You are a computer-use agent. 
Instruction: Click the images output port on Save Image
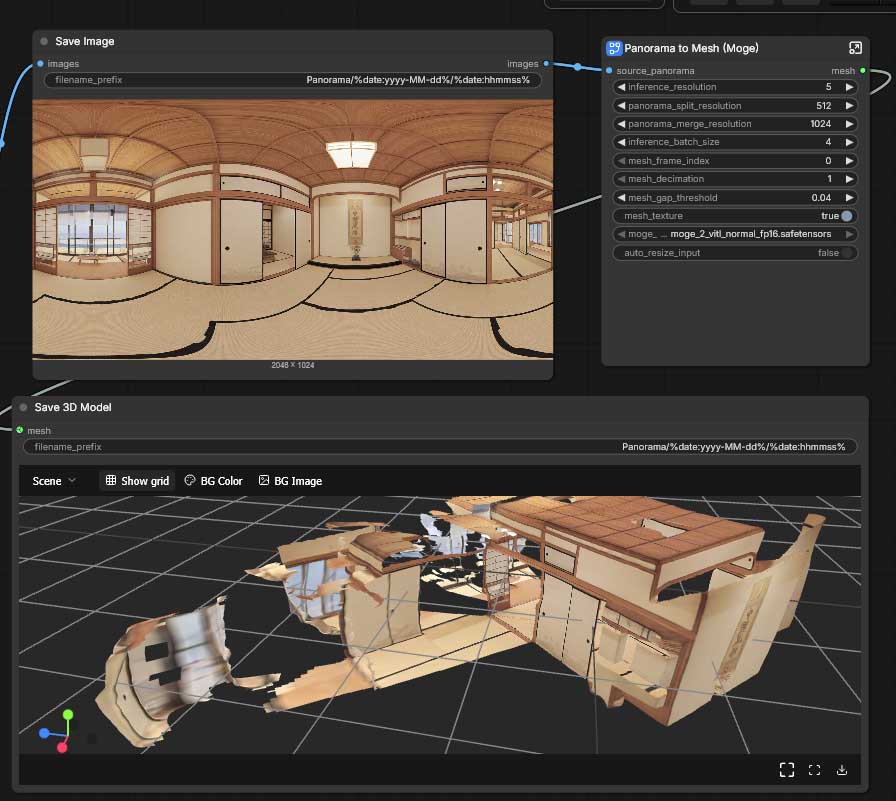pos(546,63)
